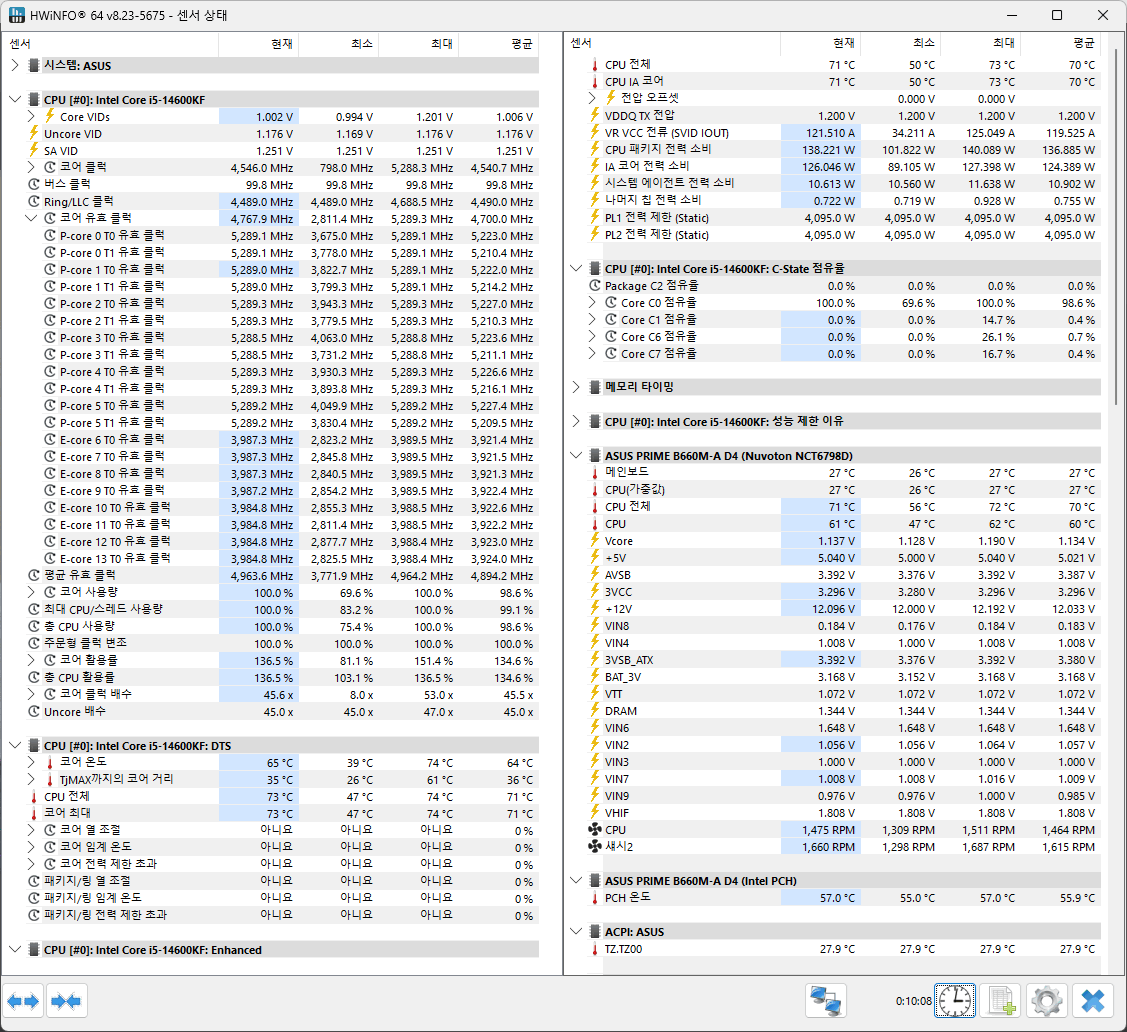
Task: Open the network remote monitoring icon
Action: pos(826,1001)
